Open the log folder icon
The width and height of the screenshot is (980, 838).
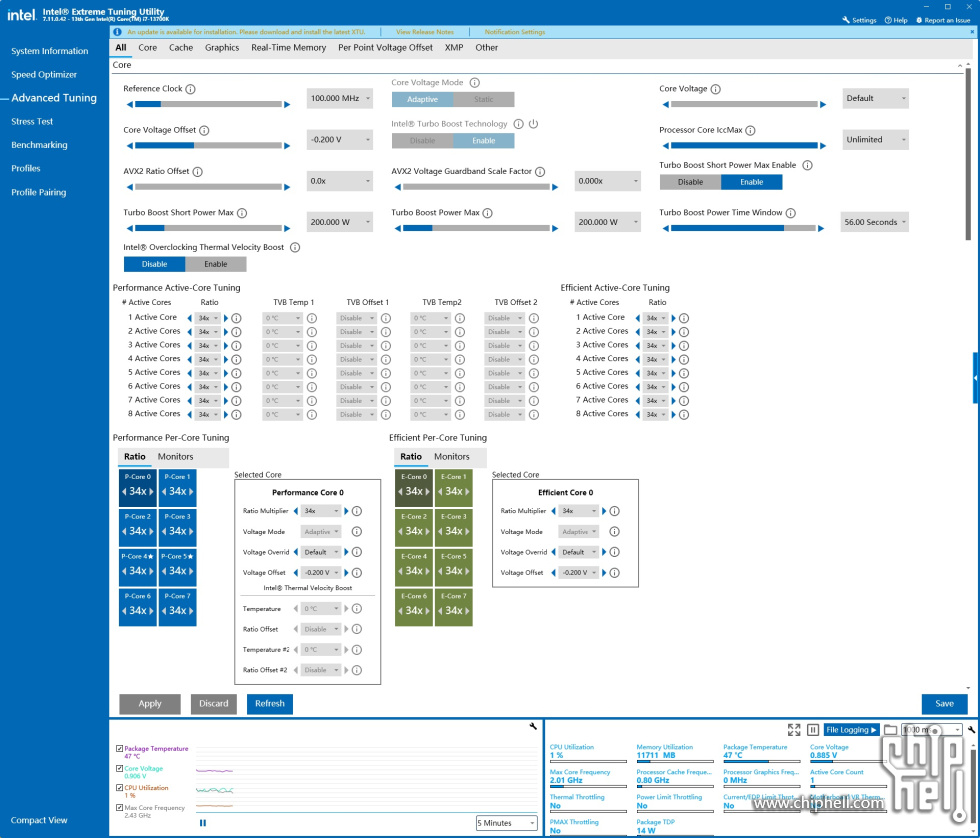pos(891,730)
